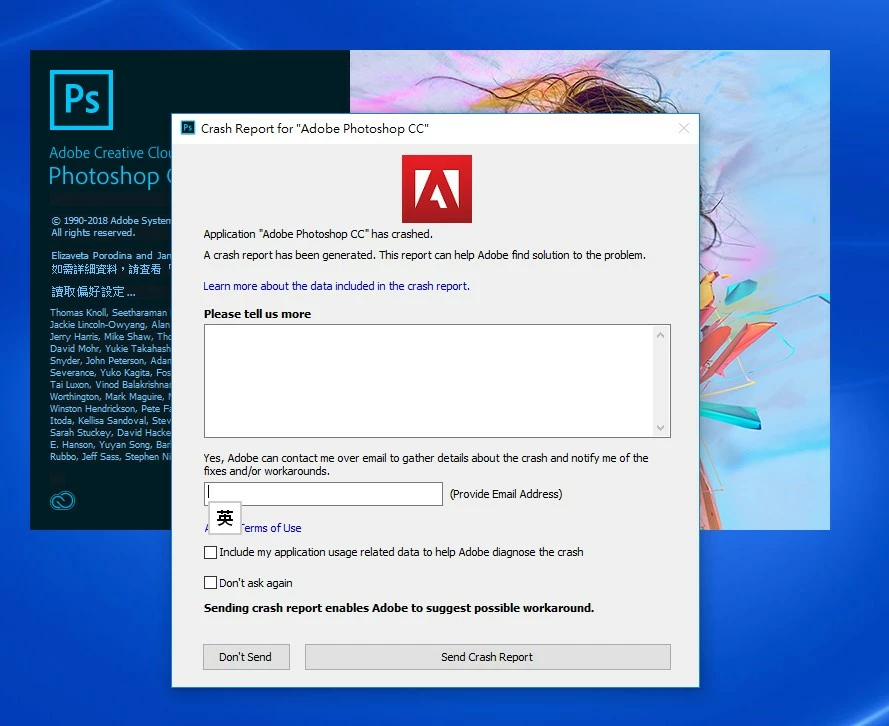Click the IME language indicator 英
This screenshot has height=726, width=889.
point(225,517)
